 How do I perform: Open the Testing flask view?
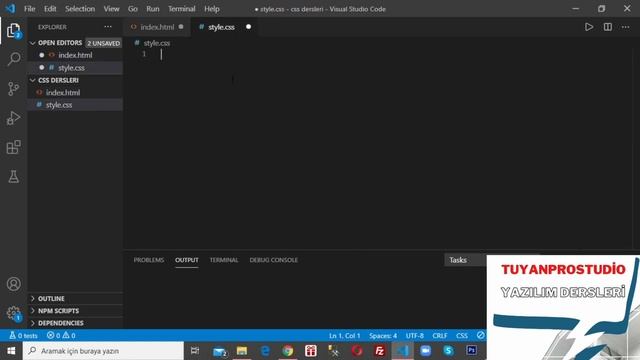[13, 176]
